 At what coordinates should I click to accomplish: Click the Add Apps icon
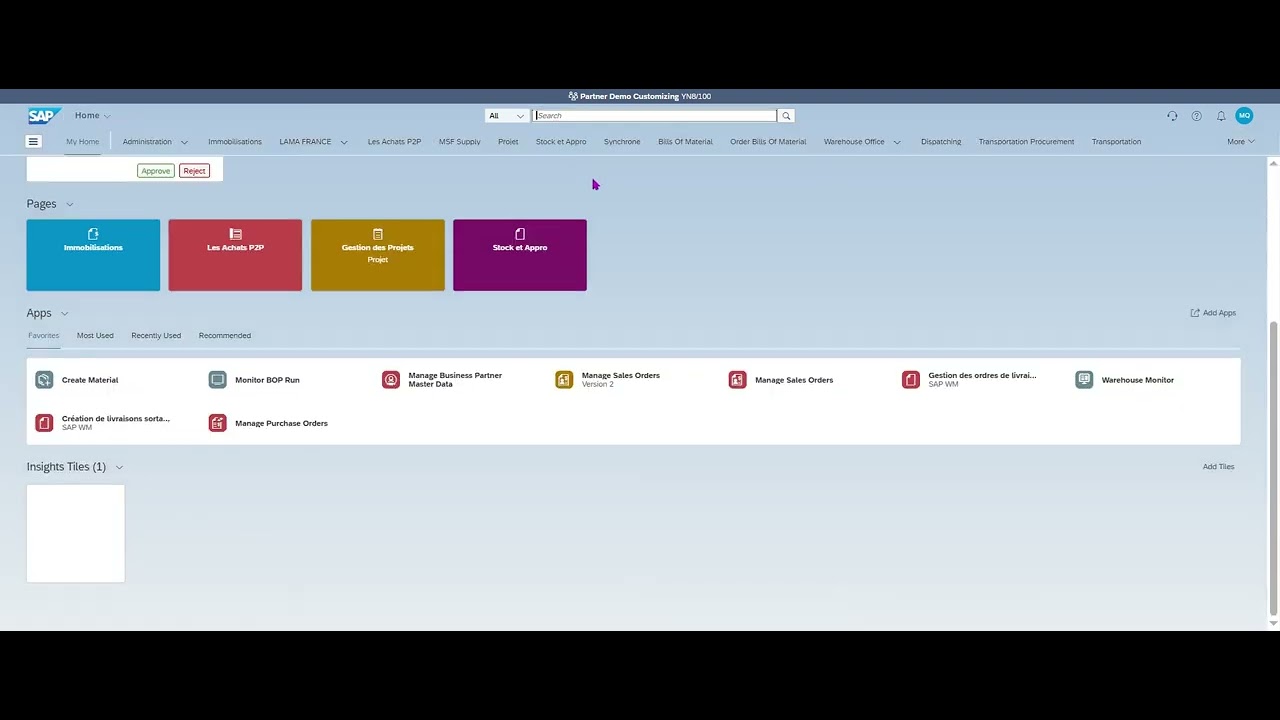tap(1195, 313)
